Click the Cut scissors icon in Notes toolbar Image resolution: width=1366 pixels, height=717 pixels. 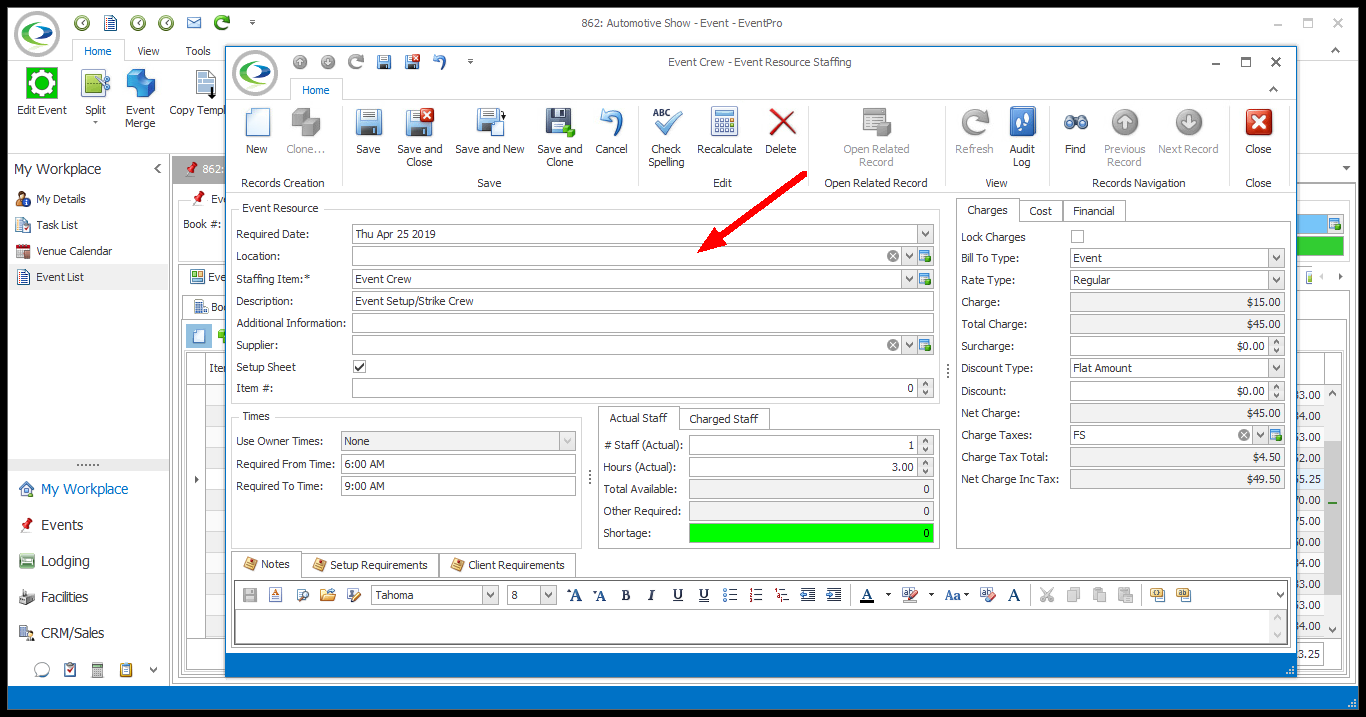(1047, 595)
